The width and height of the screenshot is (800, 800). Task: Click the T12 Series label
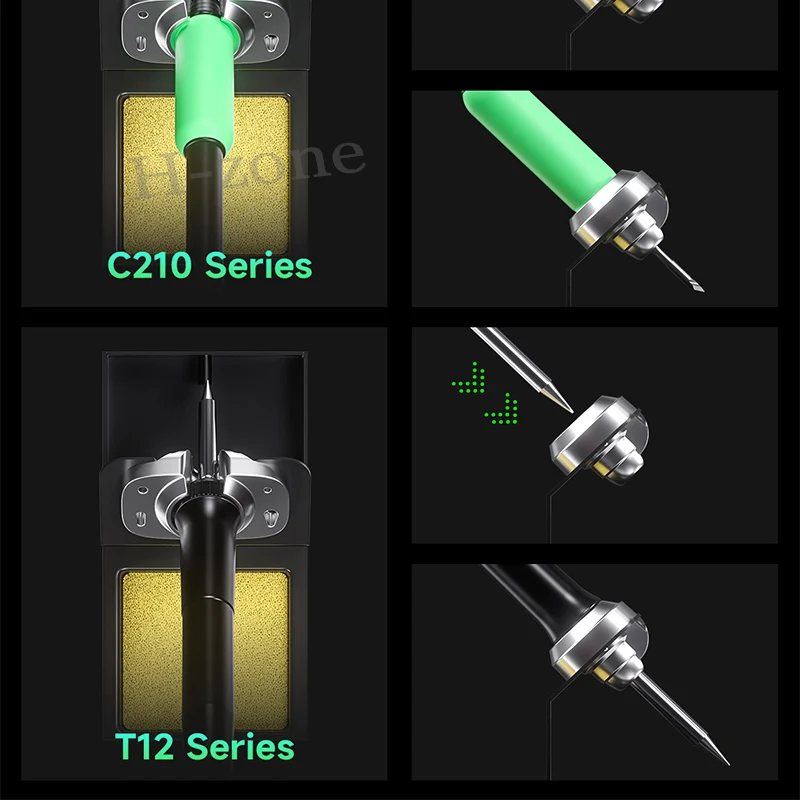[205, 746]
